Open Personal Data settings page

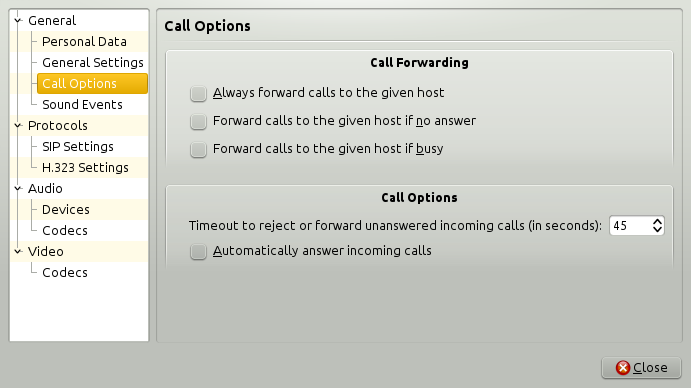pyautogui.click(x=84, y=41)
